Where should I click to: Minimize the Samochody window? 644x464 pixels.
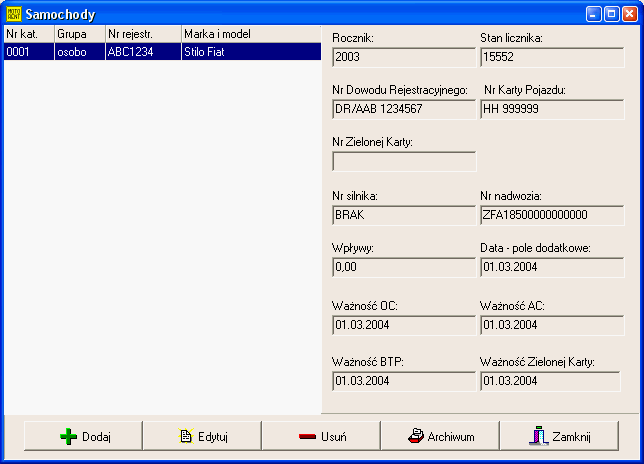click(592, 13)
